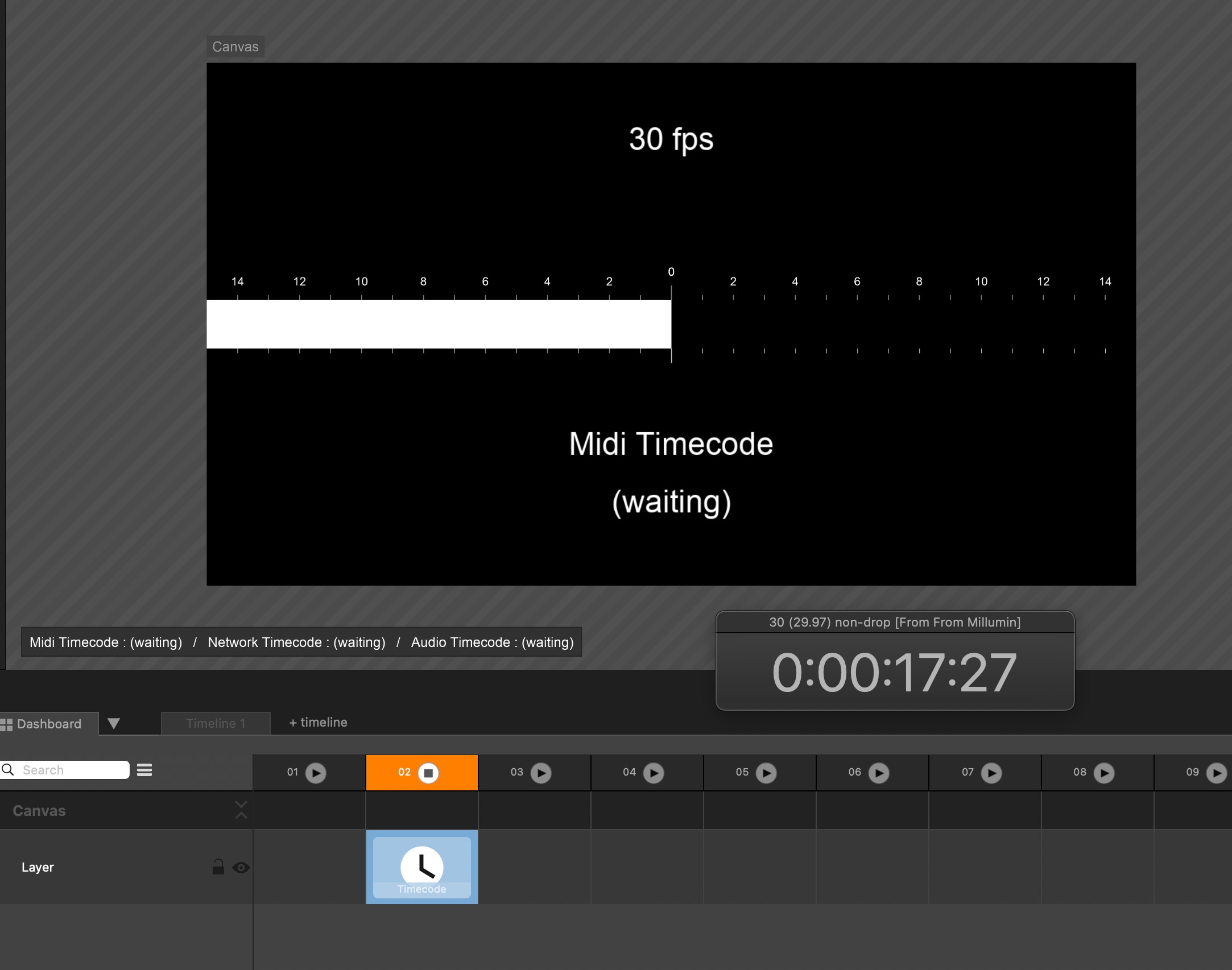Screen dimensions: 1232x970
Task: Click the Canvas label above the preview
Action: (235, 47)
